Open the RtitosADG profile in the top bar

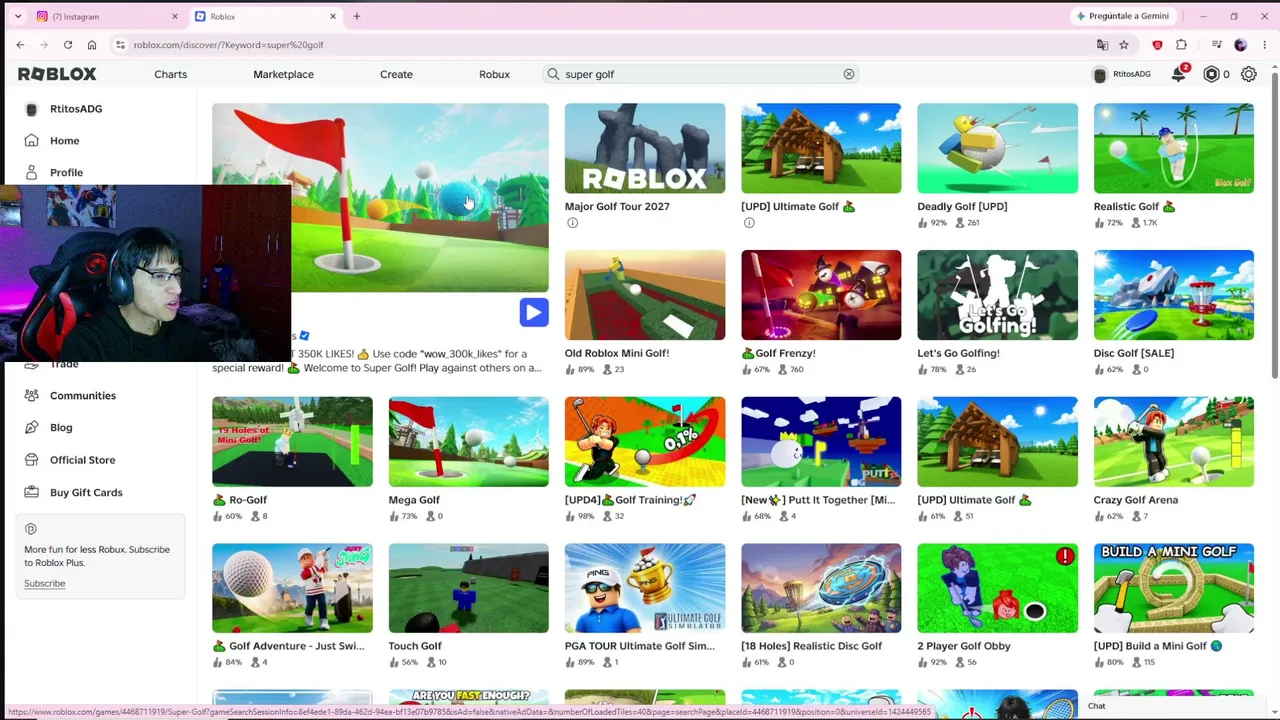point(1121,74)
